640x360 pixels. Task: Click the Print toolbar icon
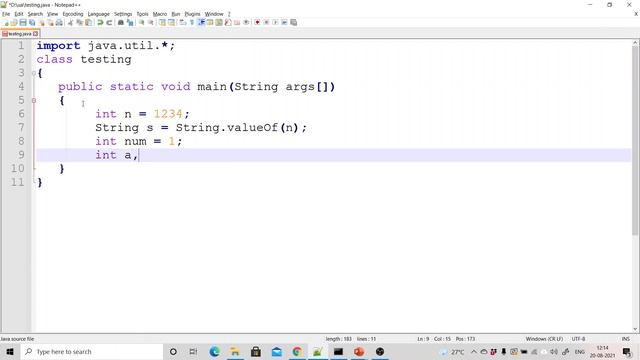(x=59, y=22)
